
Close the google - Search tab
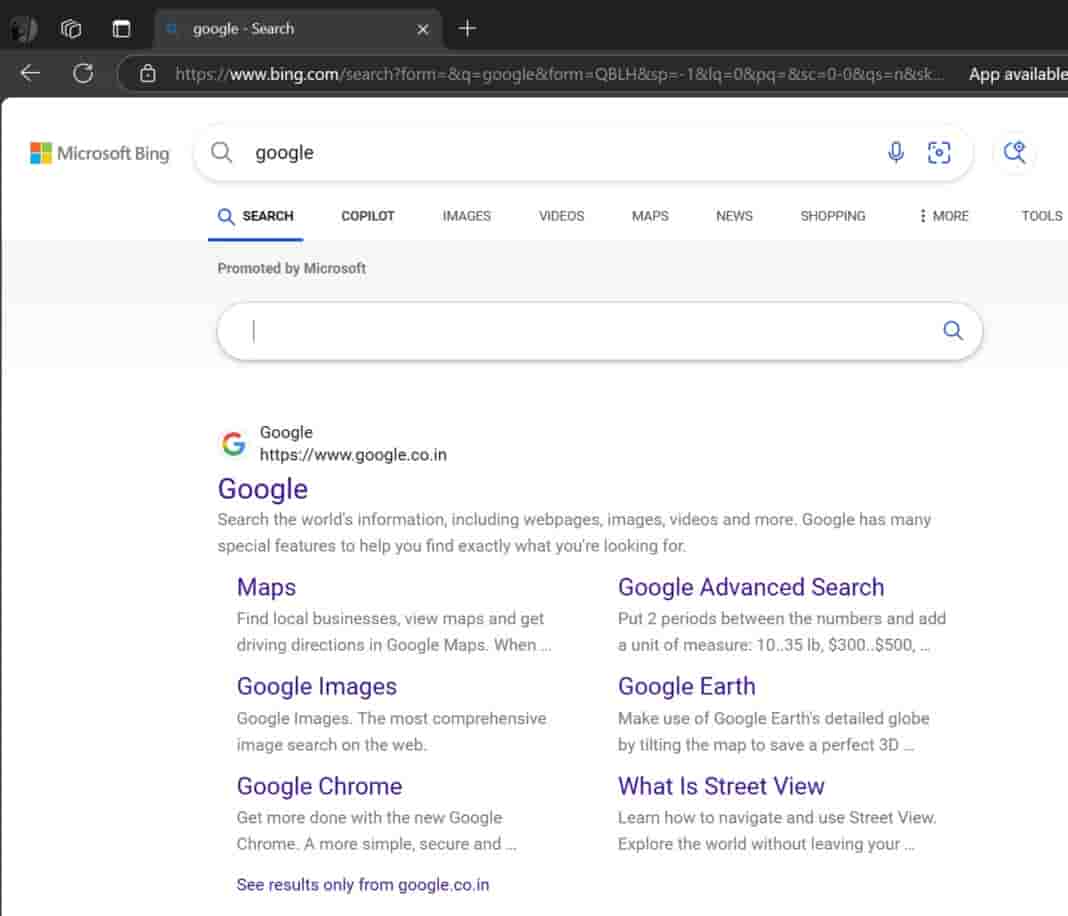[423, 29]
